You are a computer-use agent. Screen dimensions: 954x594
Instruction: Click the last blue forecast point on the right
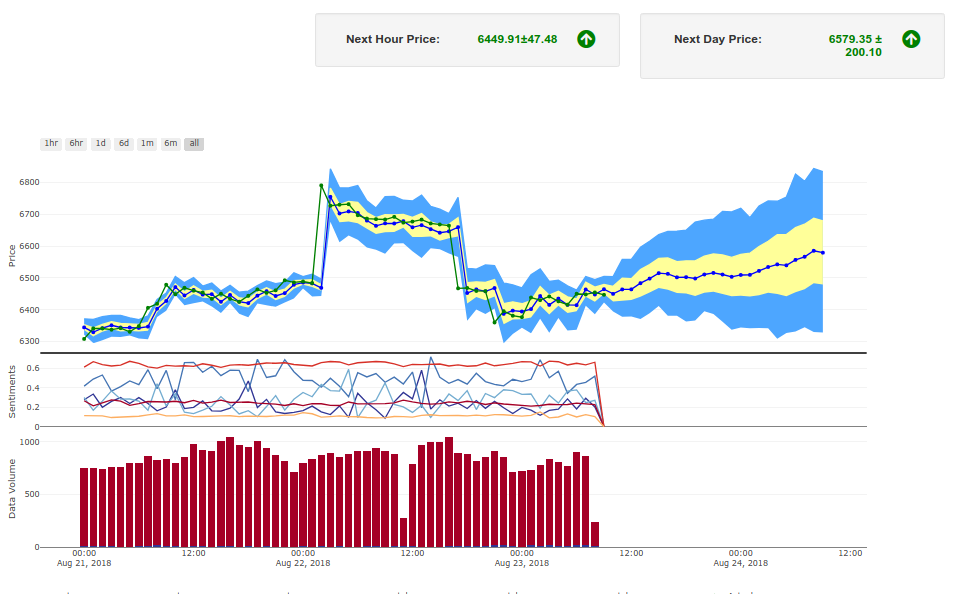[822, 252]
